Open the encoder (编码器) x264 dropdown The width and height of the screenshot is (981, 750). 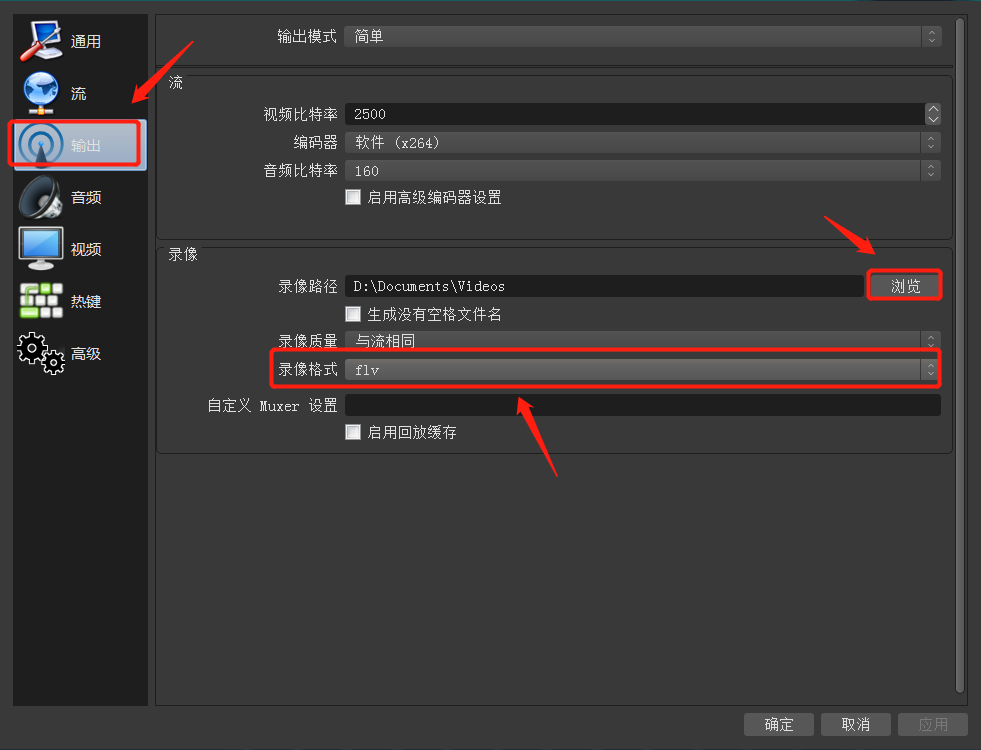point(642,143)
